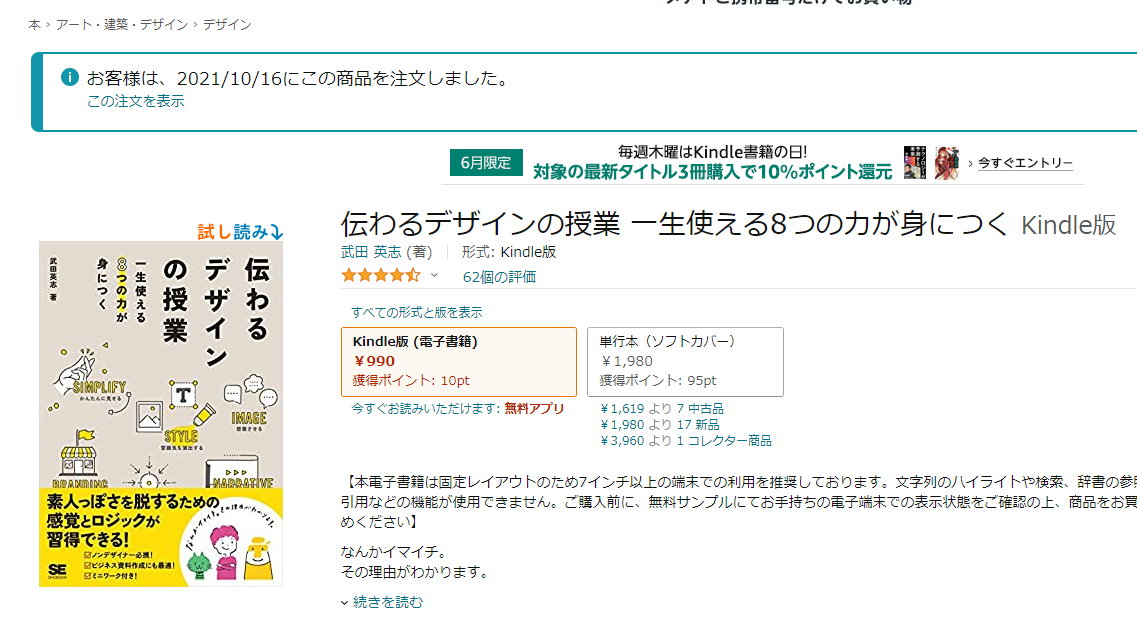Click the star rating icons
The width and height of the screenshot is (1137, 617).
tap(381, 276)
